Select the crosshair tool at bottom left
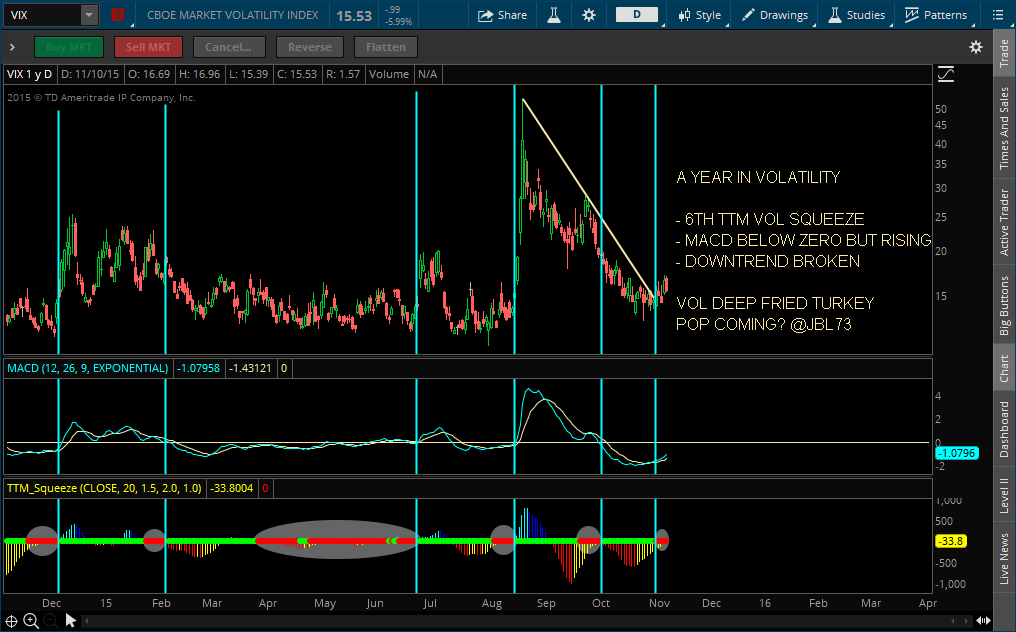Viewport: 1016px width, 632px height. (9, 620)
